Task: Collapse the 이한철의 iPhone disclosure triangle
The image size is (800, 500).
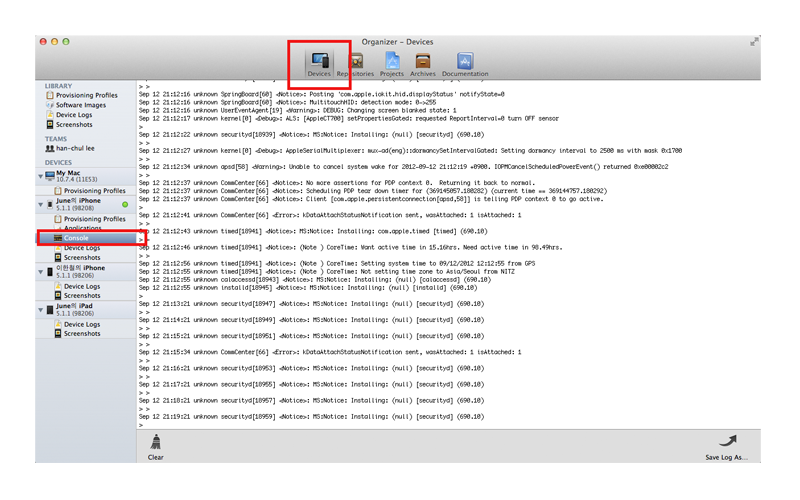Action: click(40, 272)
